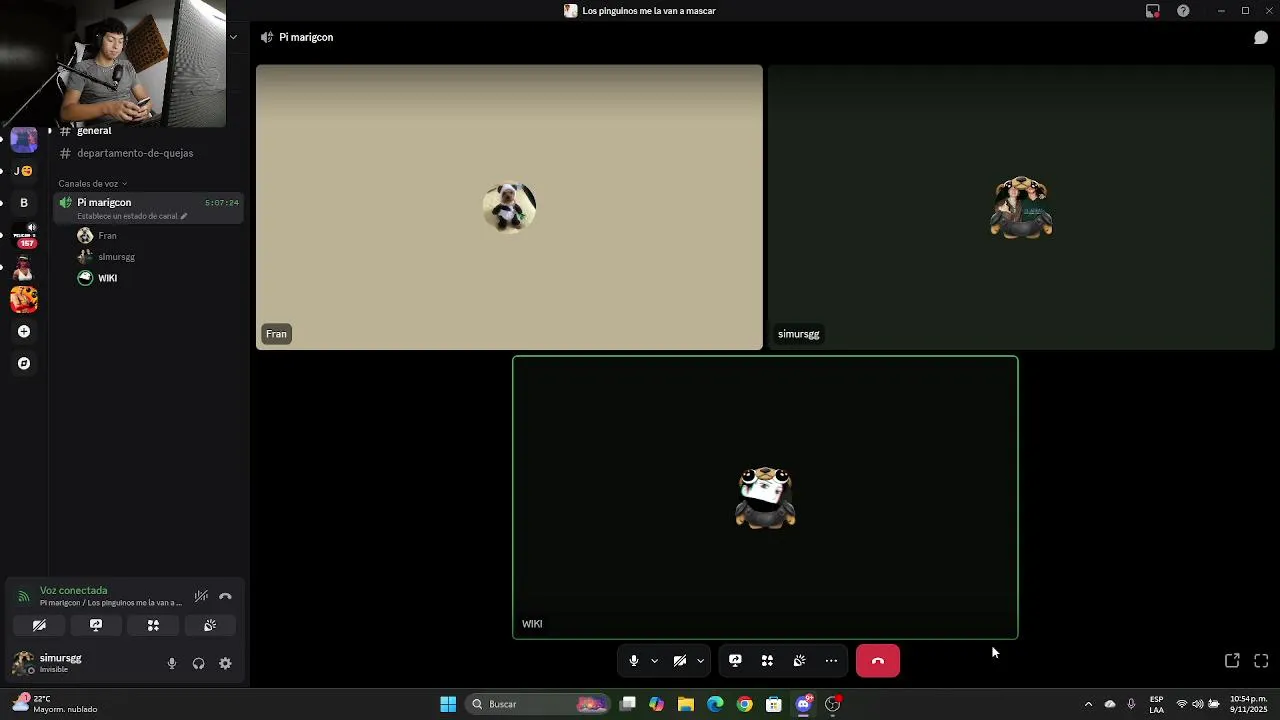1280x720 pixels.
Task: Share your screen from call bar
Action: (x=735, y=661)
